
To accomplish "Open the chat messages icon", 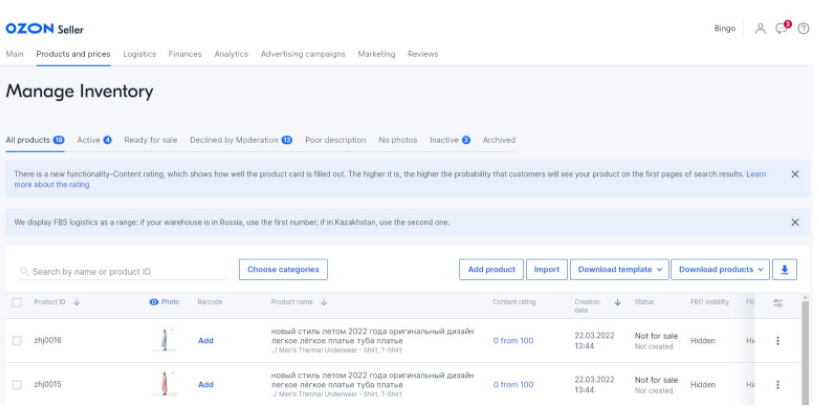I will (782, 28).
